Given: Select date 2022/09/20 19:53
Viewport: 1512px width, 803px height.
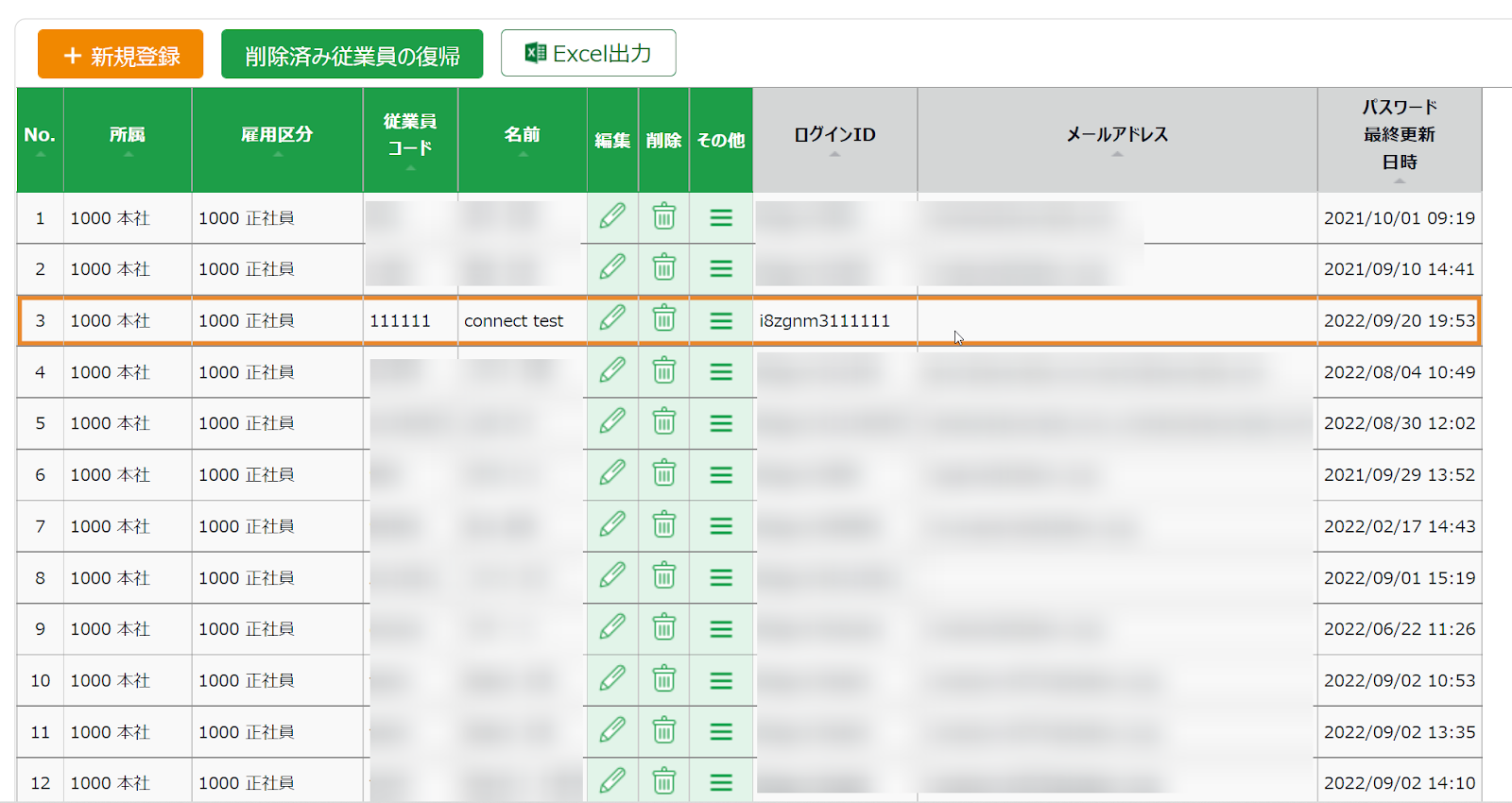Looking at the screenshot, I should 1399,321.
